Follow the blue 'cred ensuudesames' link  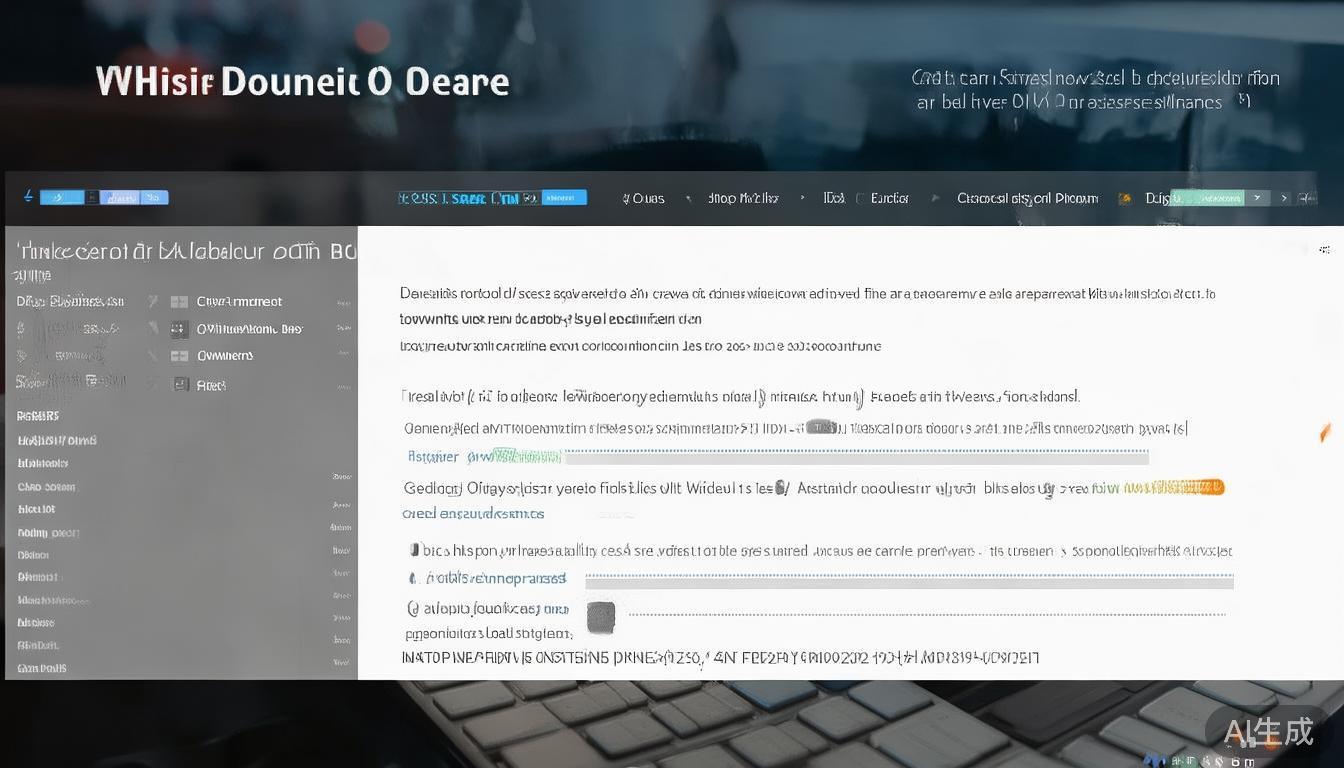coord(473,514)
